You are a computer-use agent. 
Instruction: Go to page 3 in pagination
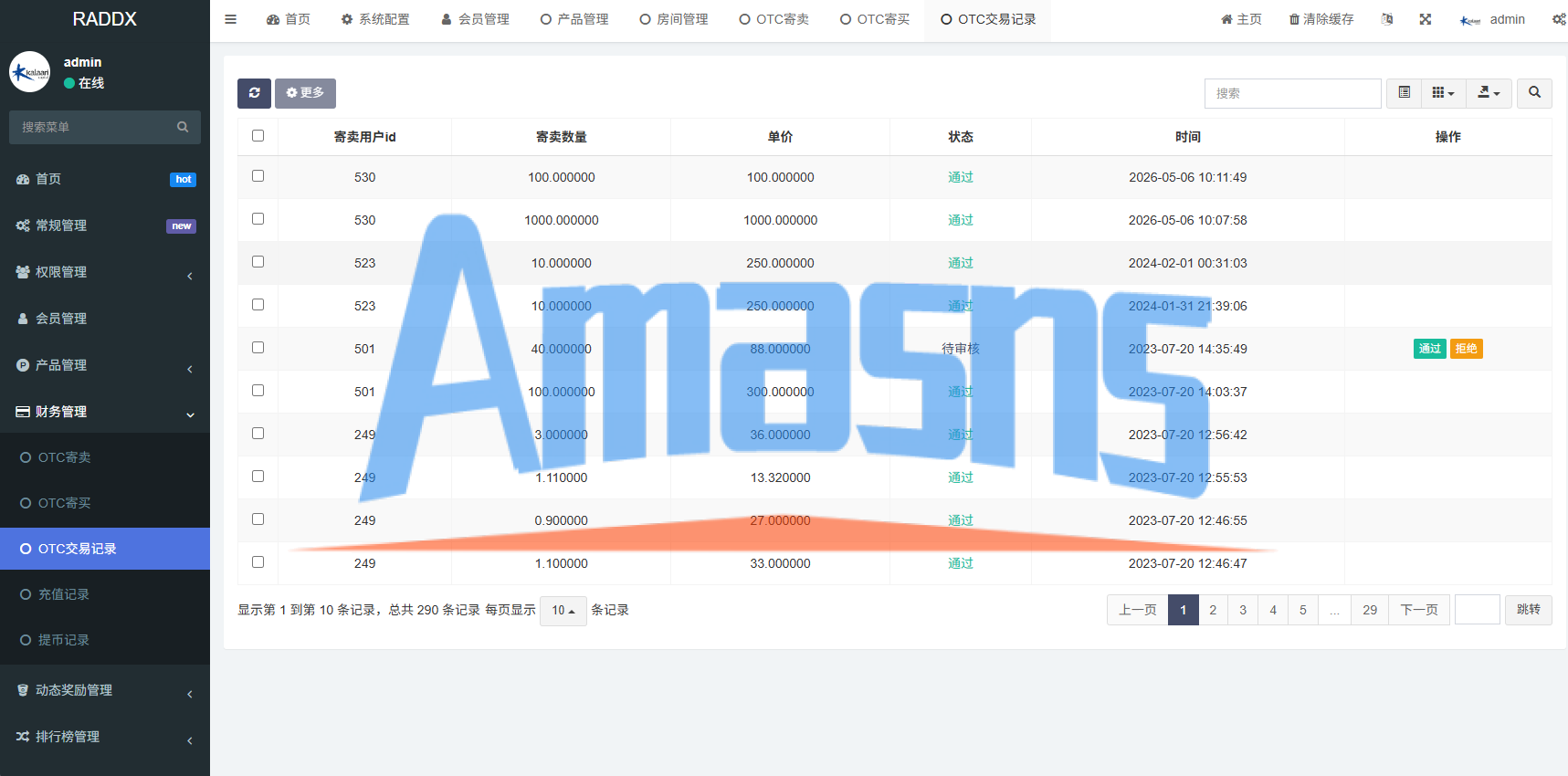point(1243,610)
